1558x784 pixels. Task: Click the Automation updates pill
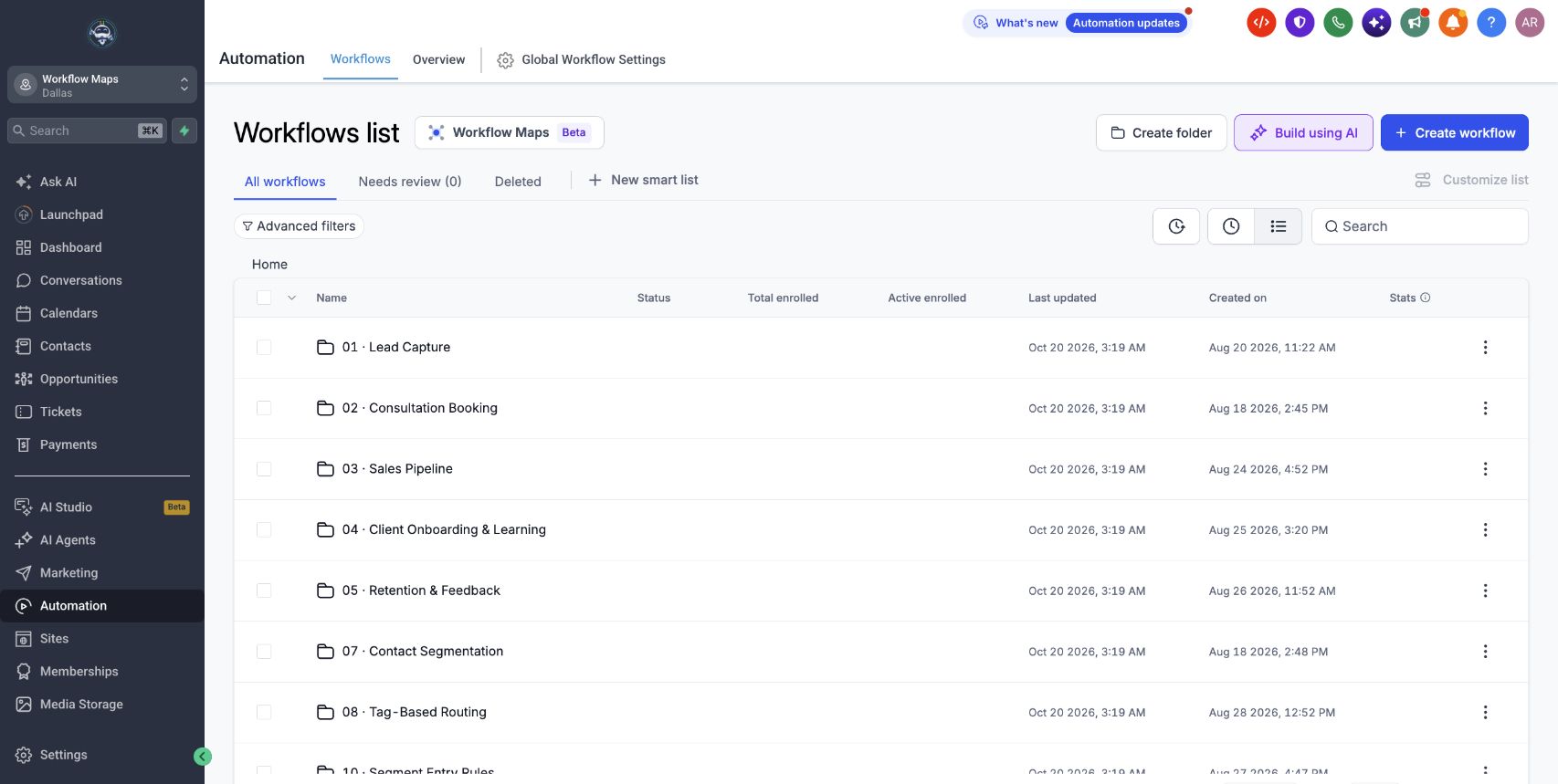tap(1126, 23)
